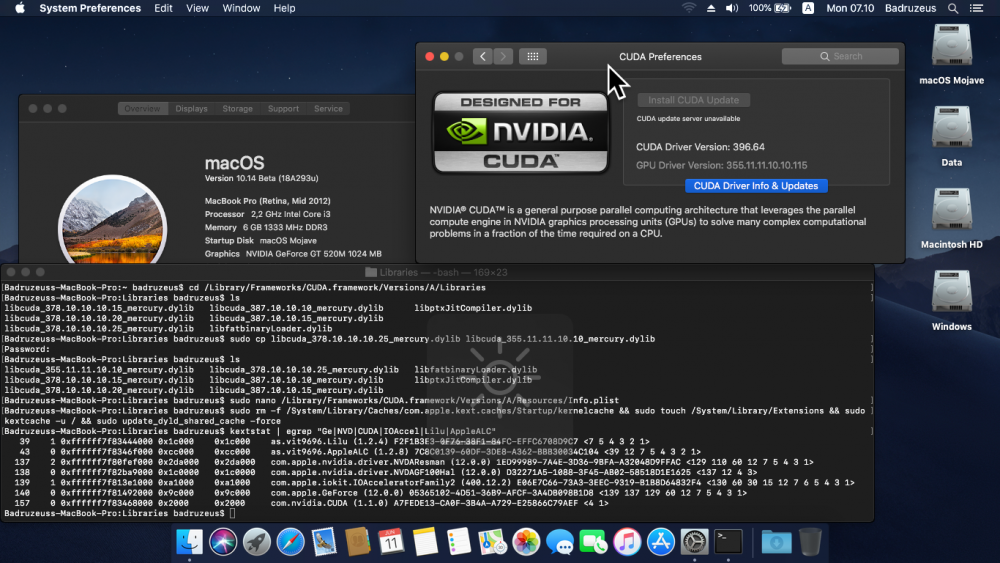Select Macintosh HD drive on desktop
The image size is (1000, 563).
(952, 218)
